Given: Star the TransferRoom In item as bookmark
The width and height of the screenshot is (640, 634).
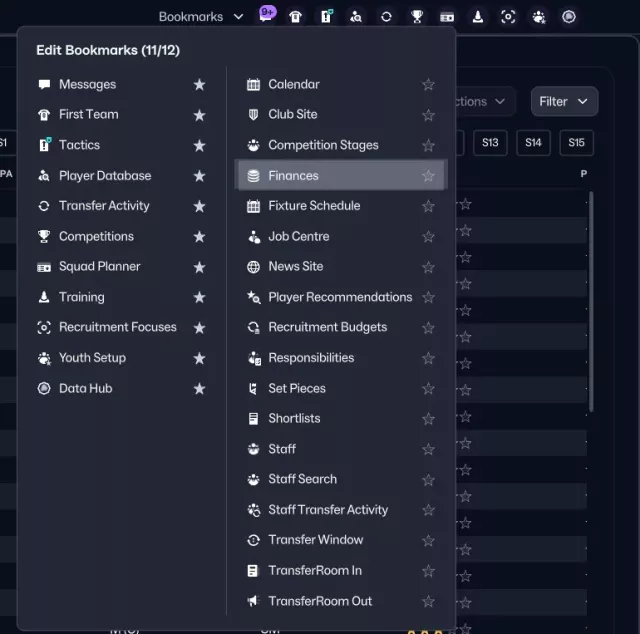Looking at the screenshot, I should [x=428, y=571].
